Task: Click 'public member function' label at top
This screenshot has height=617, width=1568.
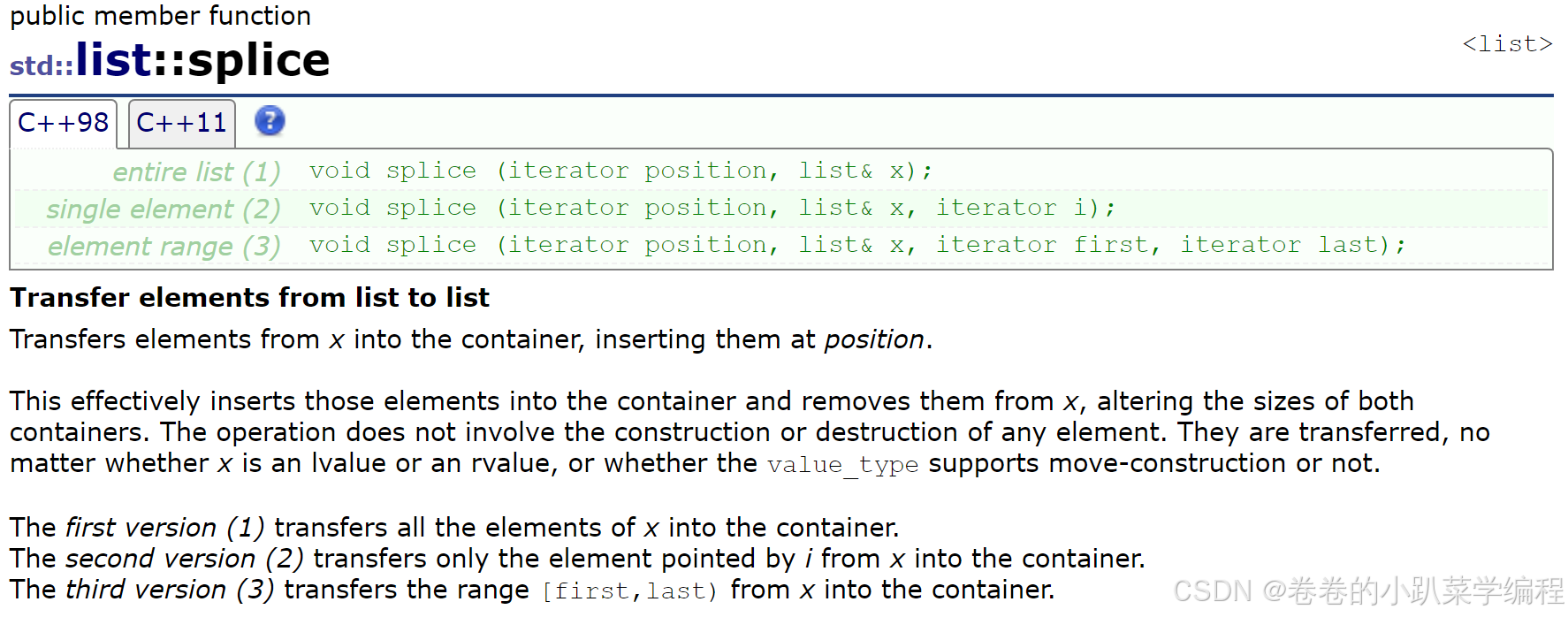Action: click(x=160, y=16)
